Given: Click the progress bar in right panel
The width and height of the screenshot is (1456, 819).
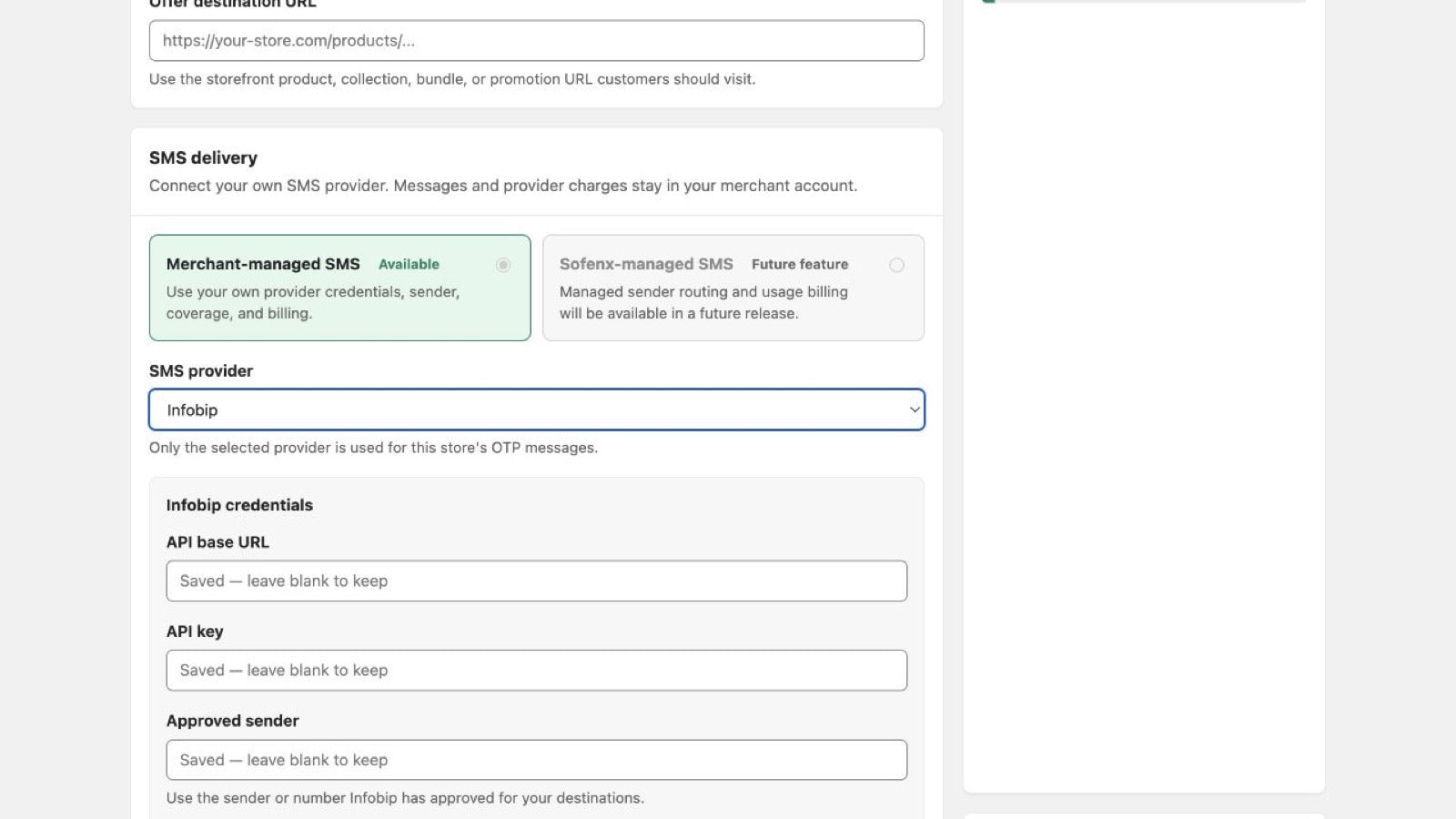Looking at the screenshot, I should [1144, 1].
